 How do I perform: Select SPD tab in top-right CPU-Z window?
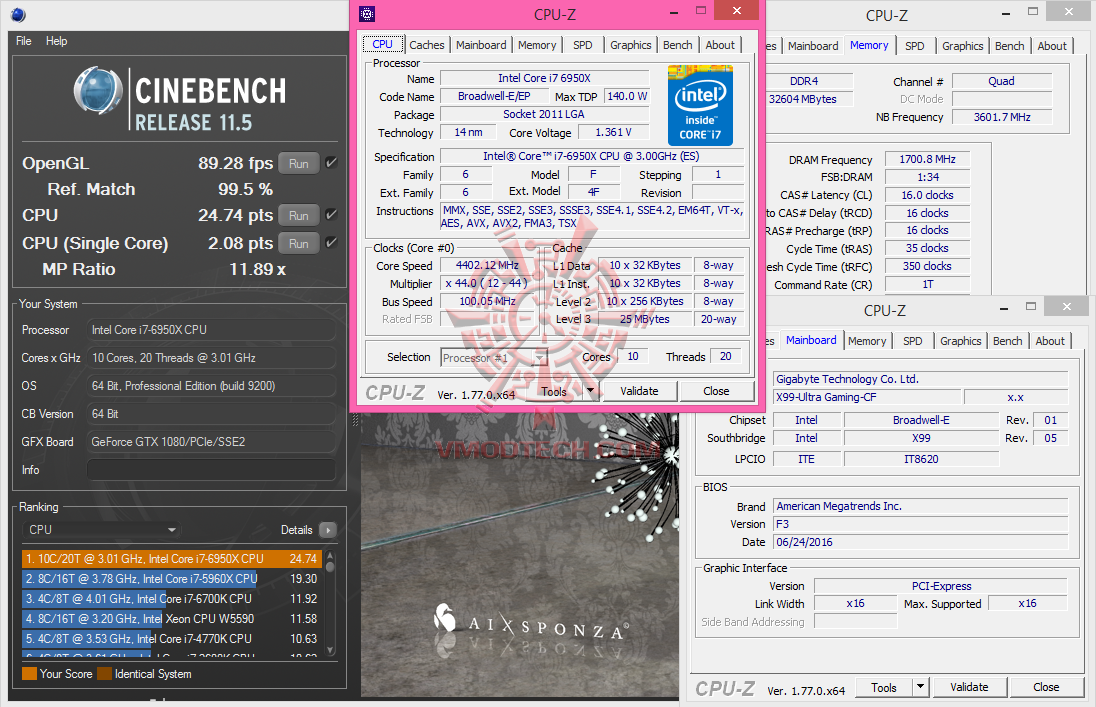pyautogui.click(x=914, y=45)
